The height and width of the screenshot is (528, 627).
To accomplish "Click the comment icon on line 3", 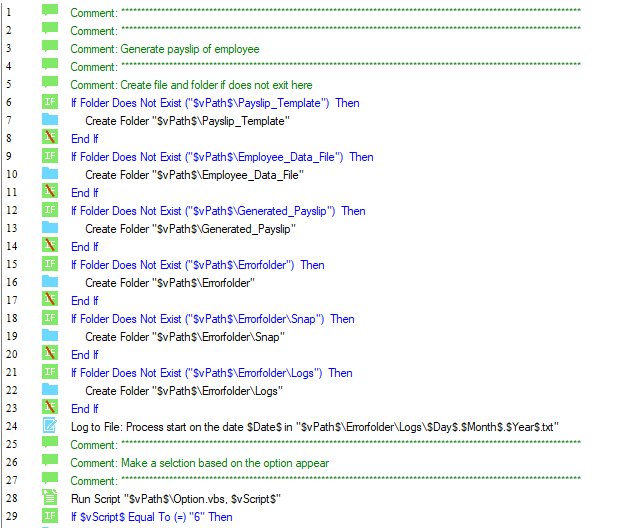I will [50, 47].
